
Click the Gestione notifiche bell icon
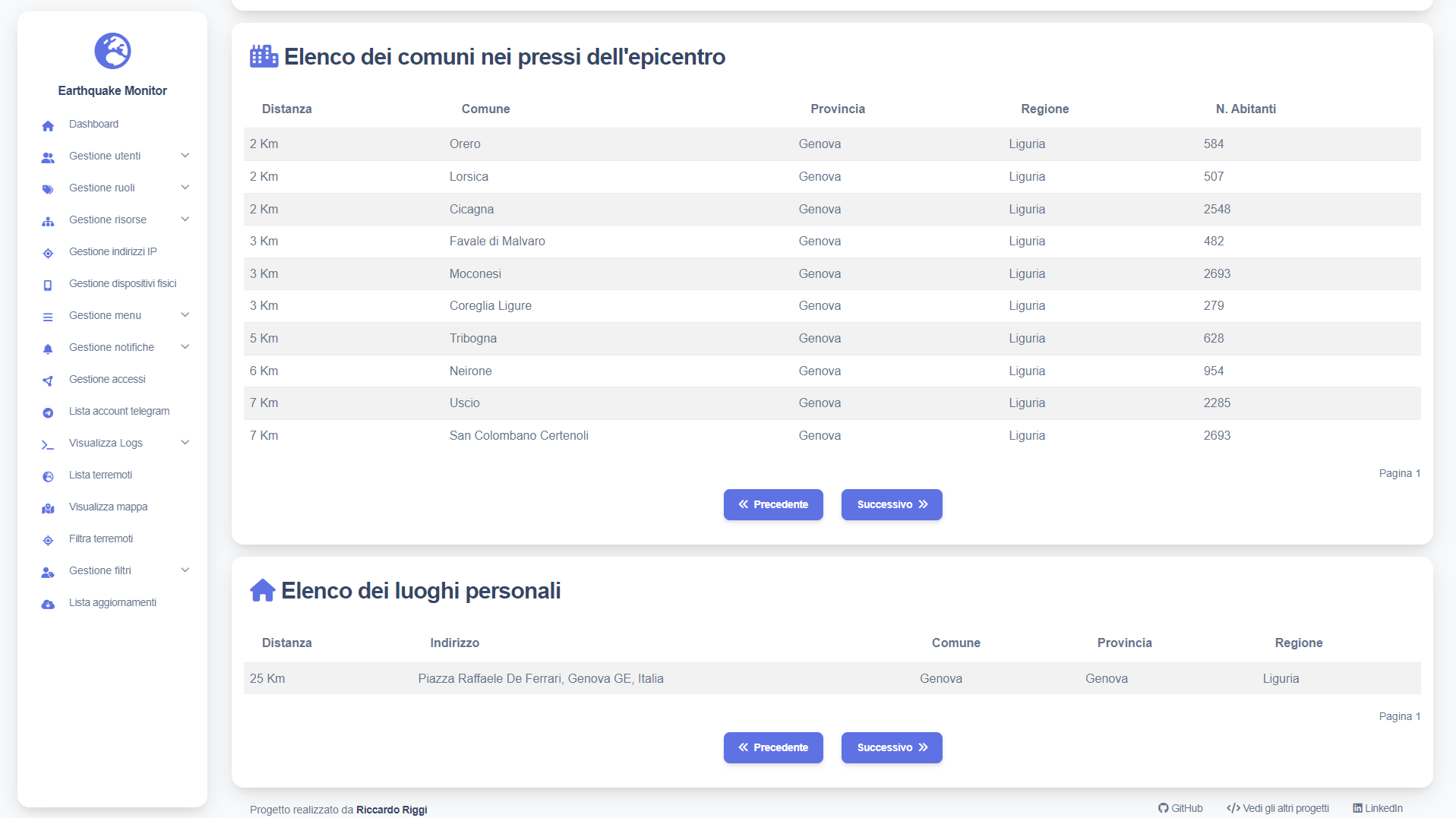tap(48, 349)
